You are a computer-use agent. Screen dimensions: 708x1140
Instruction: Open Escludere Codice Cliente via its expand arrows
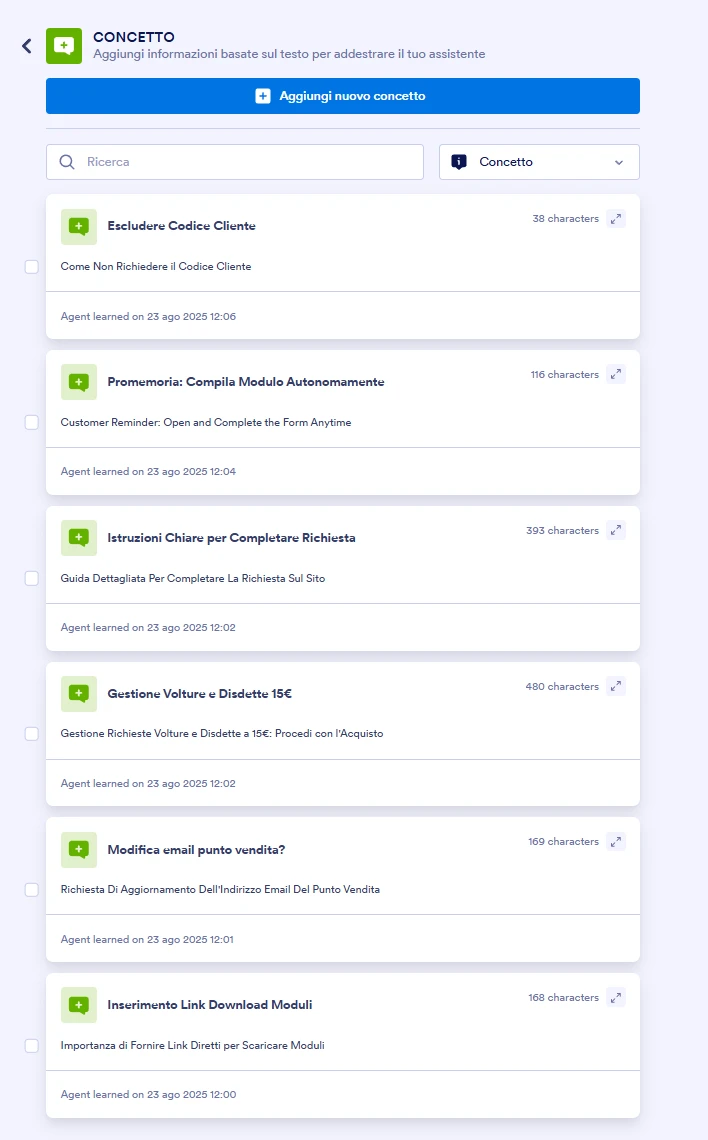tap(616, 218)
